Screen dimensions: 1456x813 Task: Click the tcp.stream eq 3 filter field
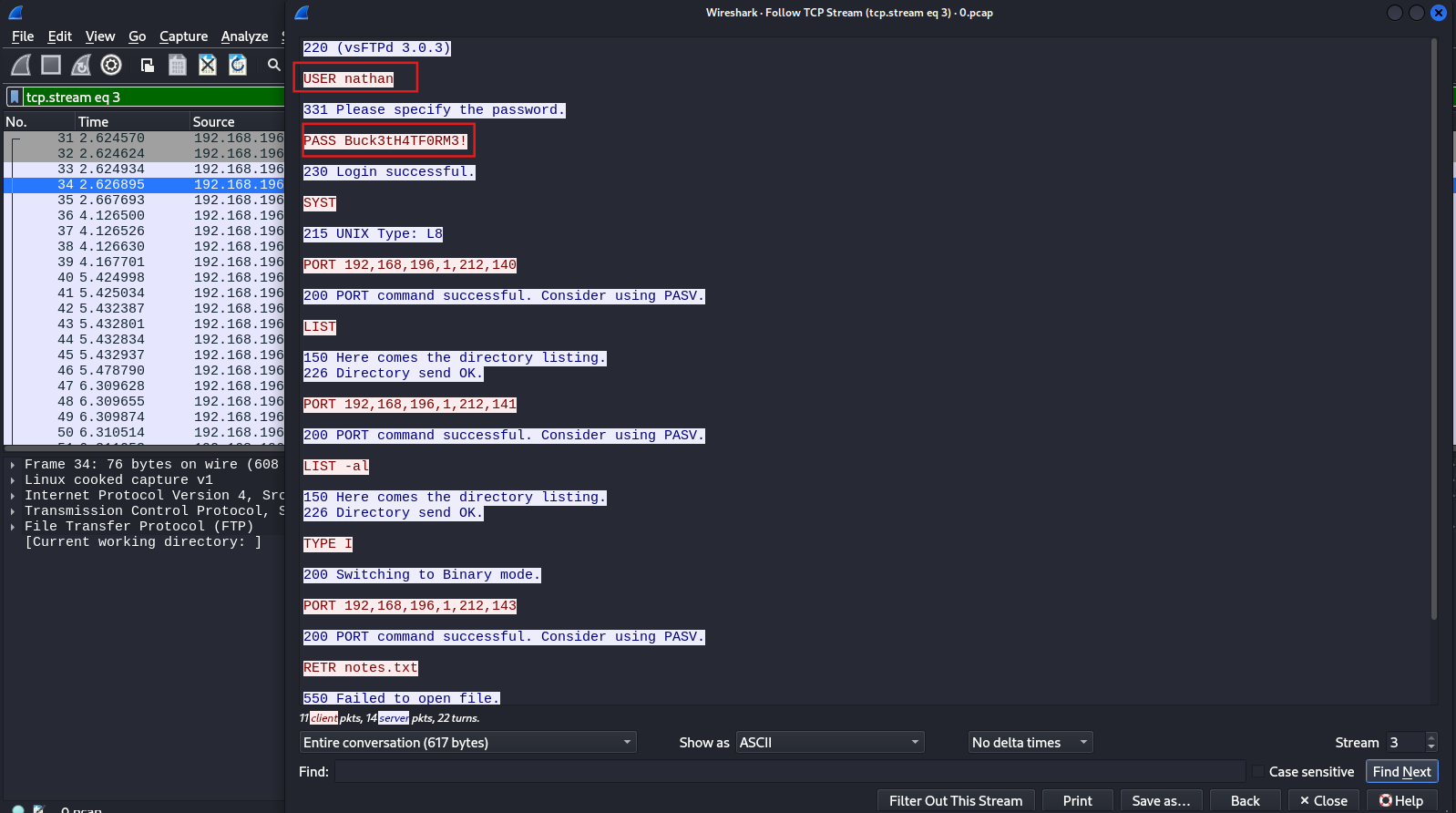[x=153, y=97]
